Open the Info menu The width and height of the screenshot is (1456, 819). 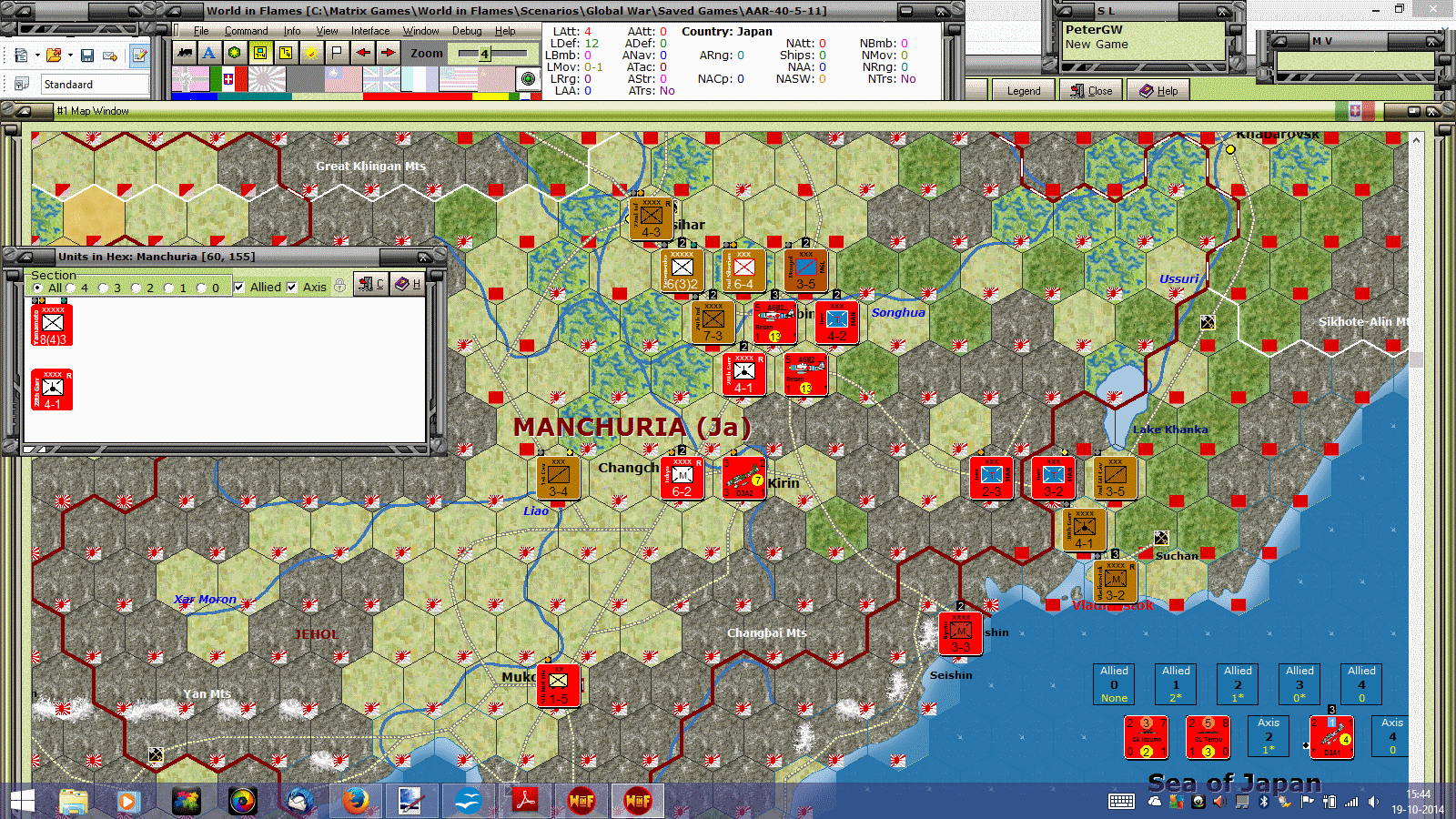[291, 31]
